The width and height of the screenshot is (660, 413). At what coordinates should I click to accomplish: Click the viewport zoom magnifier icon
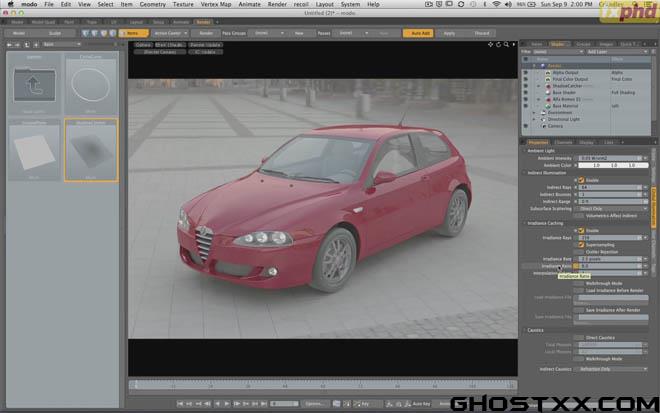(x=506, y=44)
